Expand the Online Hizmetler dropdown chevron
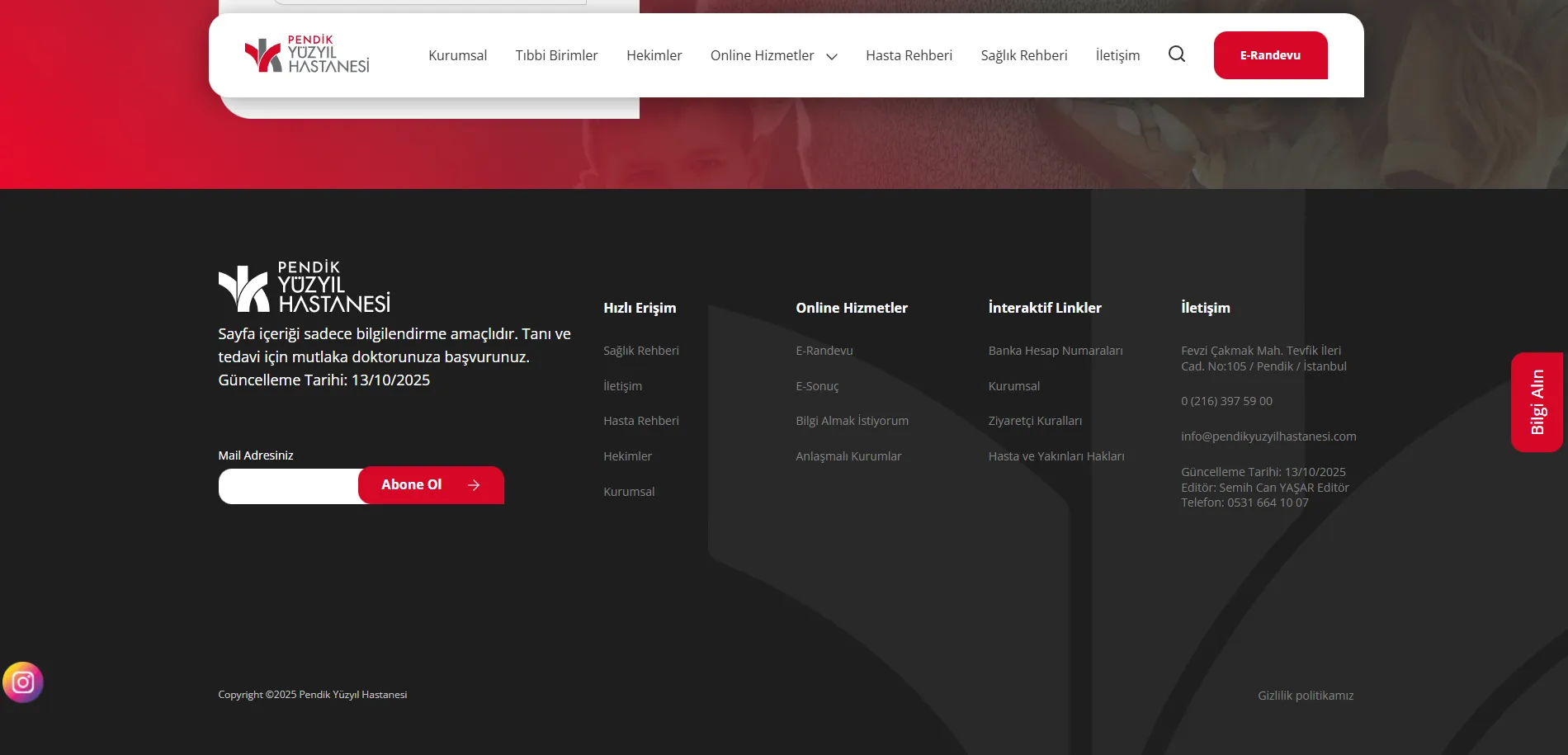Screen dimensions: 1568x755 coord(832,56)
